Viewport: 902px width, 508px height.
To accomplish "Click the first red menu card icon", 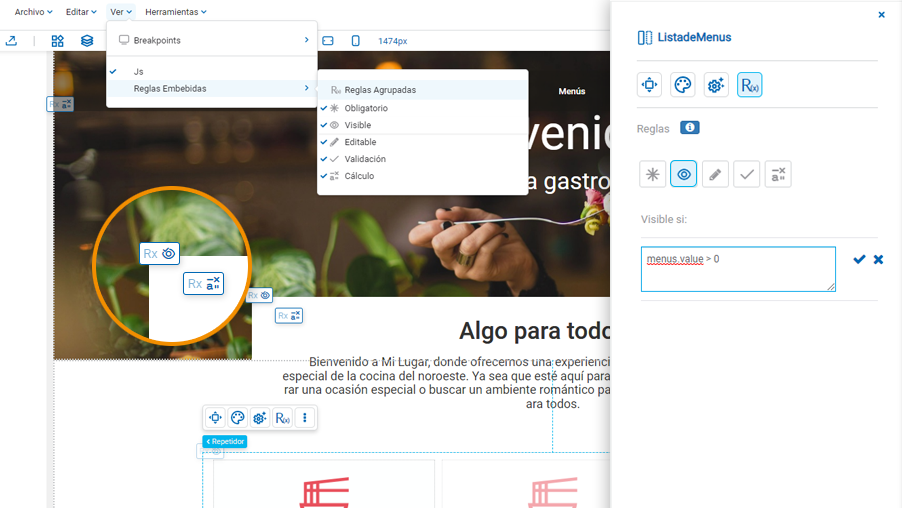I will (324, 492).
